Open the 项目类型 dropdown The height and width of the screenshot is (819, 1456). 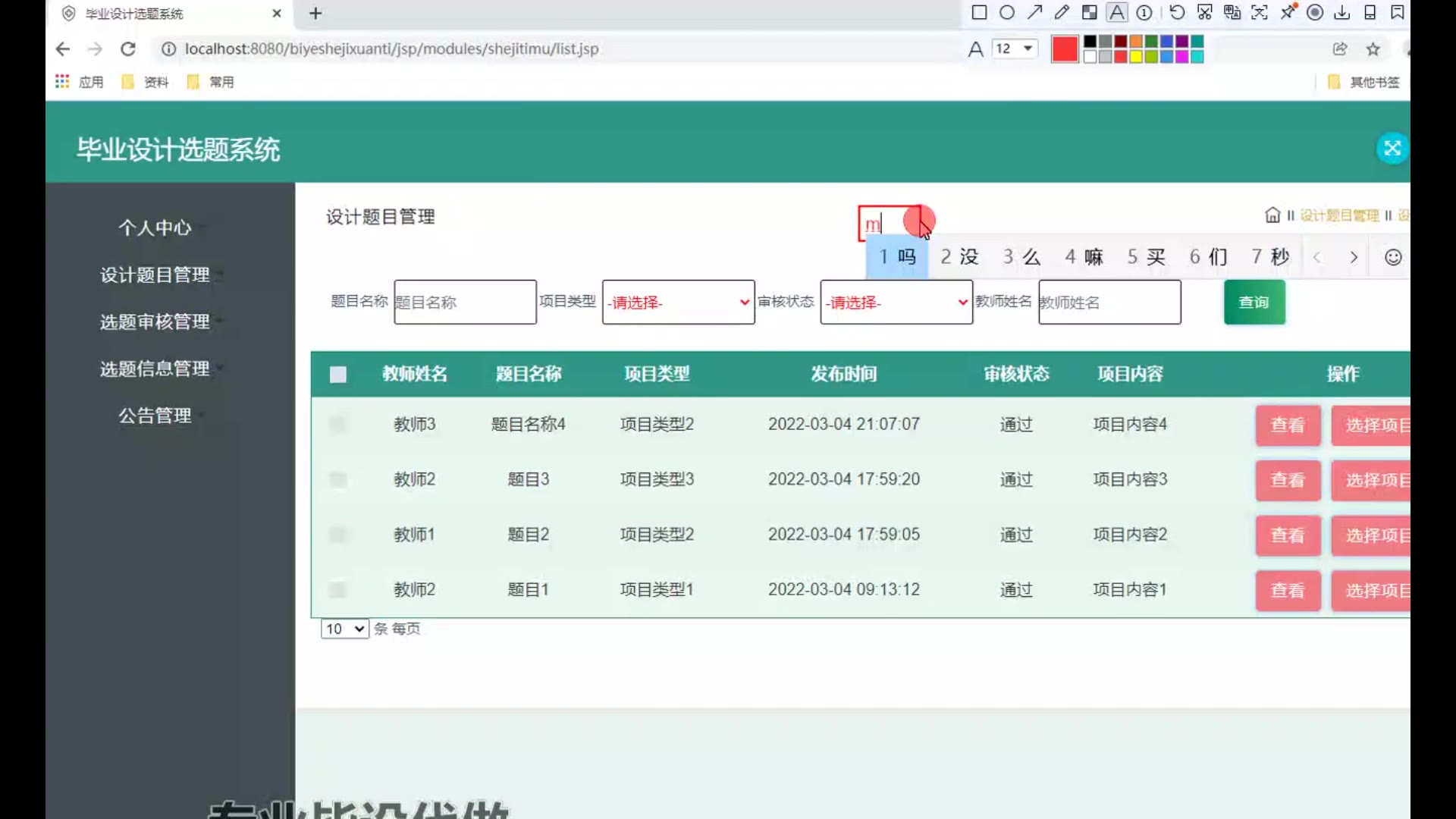(x=678, y=303)
